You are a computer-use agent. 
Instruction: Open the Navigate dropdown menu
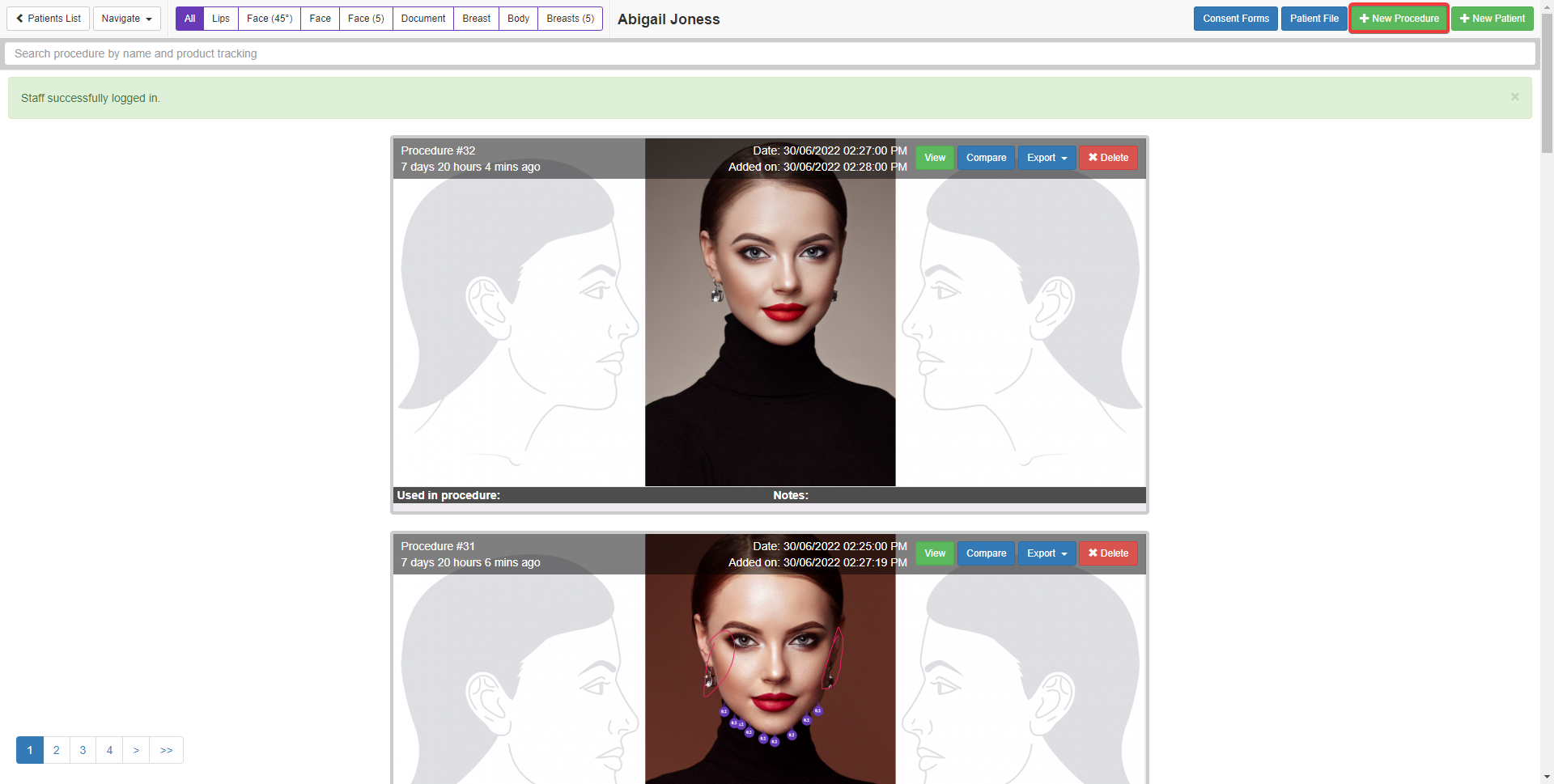click(126, 19)
